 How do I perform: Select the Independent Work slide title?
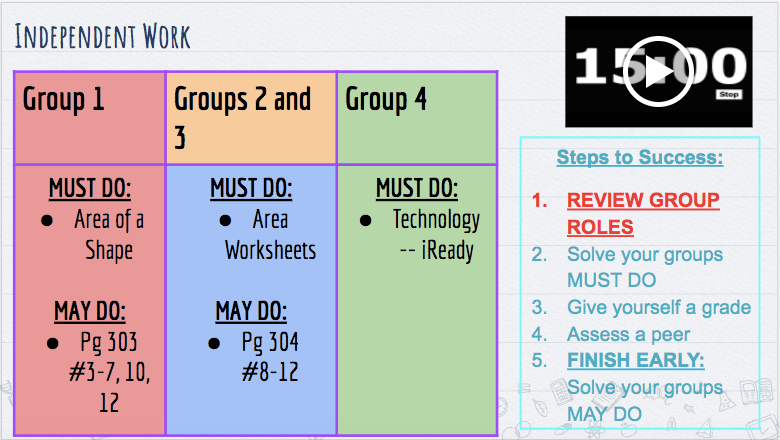click(x=103, y=38)
